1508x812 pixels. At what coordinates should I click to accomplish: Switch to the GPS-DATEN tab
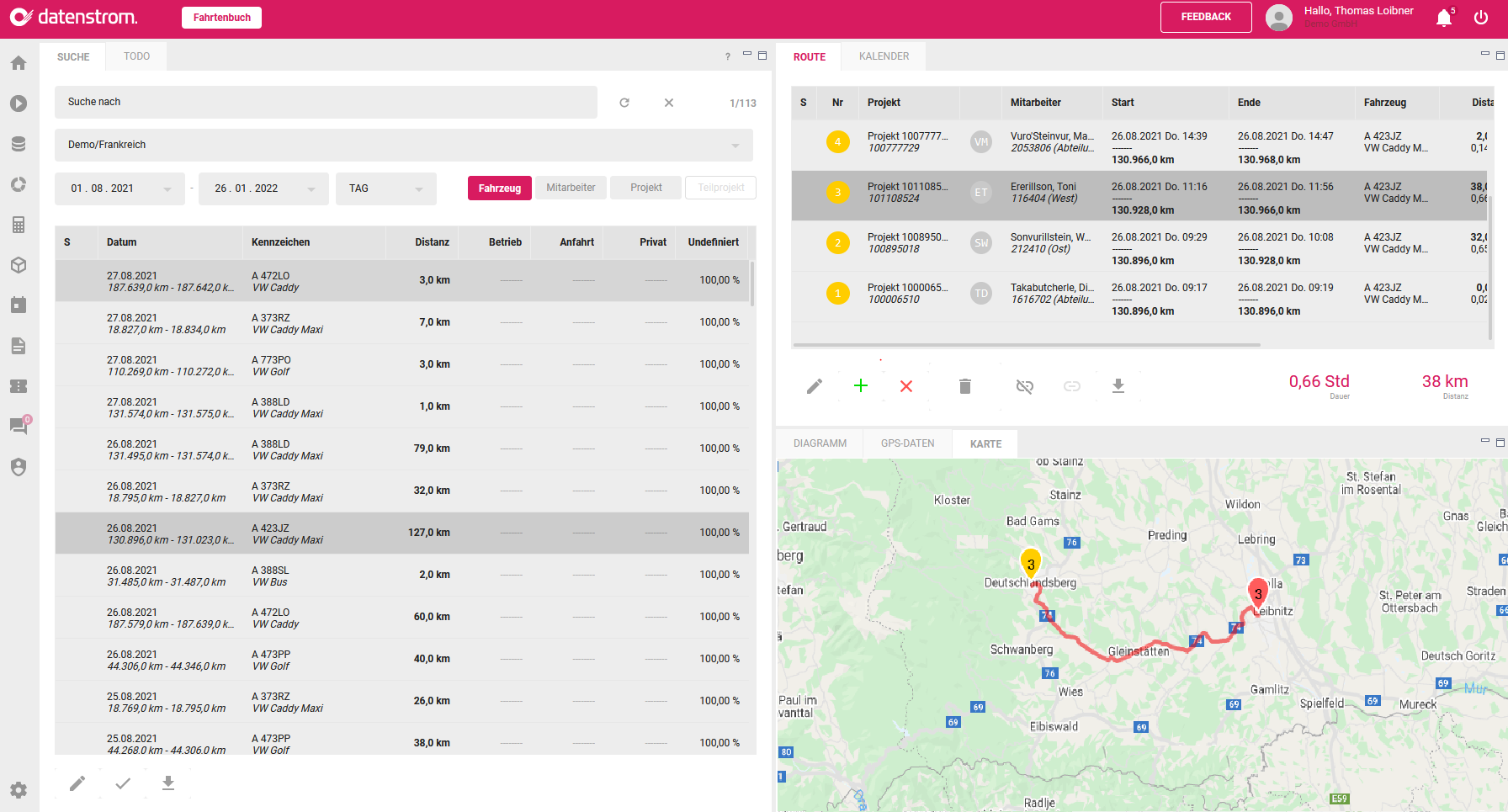point(906,443)
